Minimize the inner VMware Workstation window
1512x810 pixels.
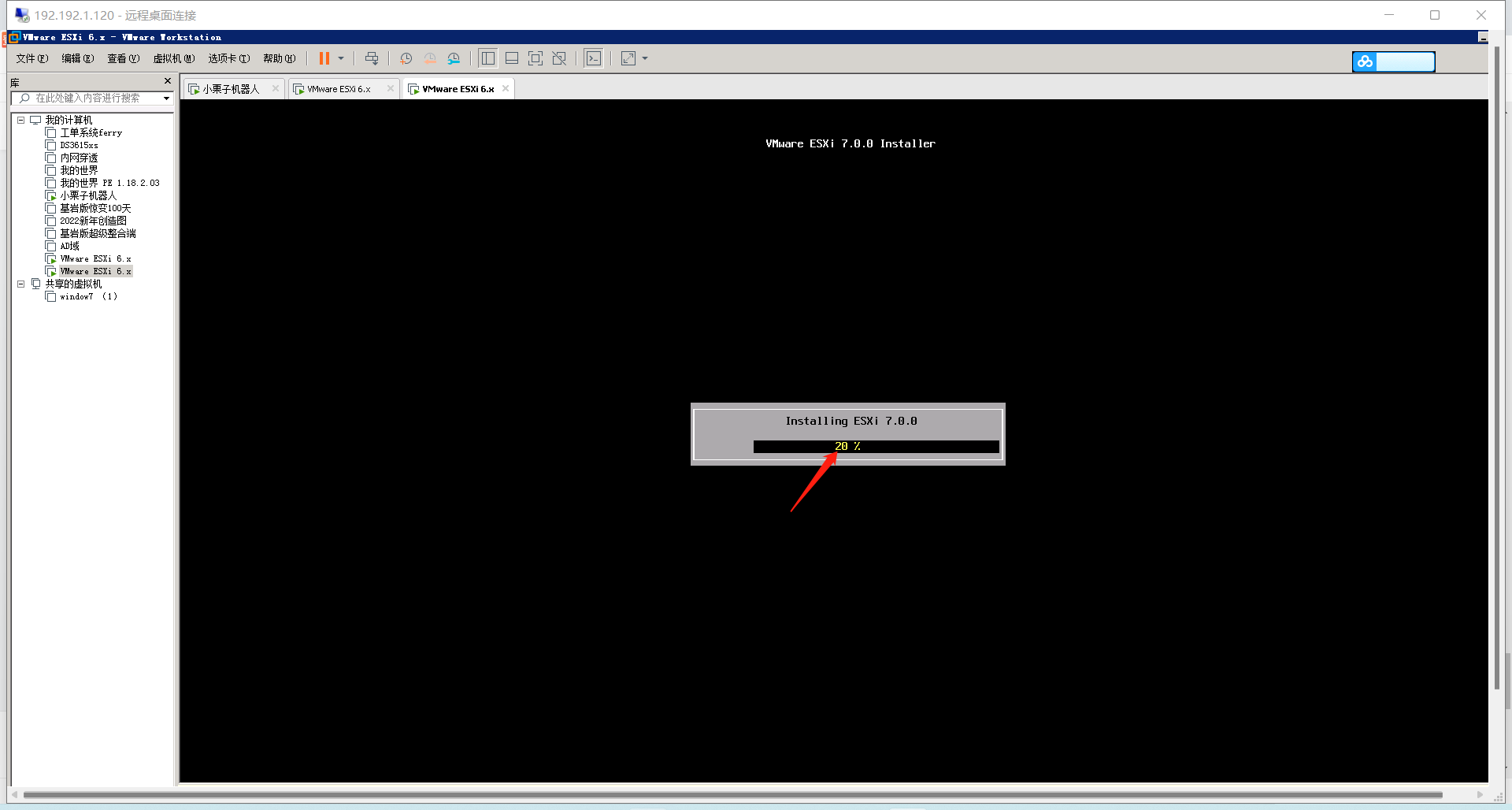[x=1483, y=37]
